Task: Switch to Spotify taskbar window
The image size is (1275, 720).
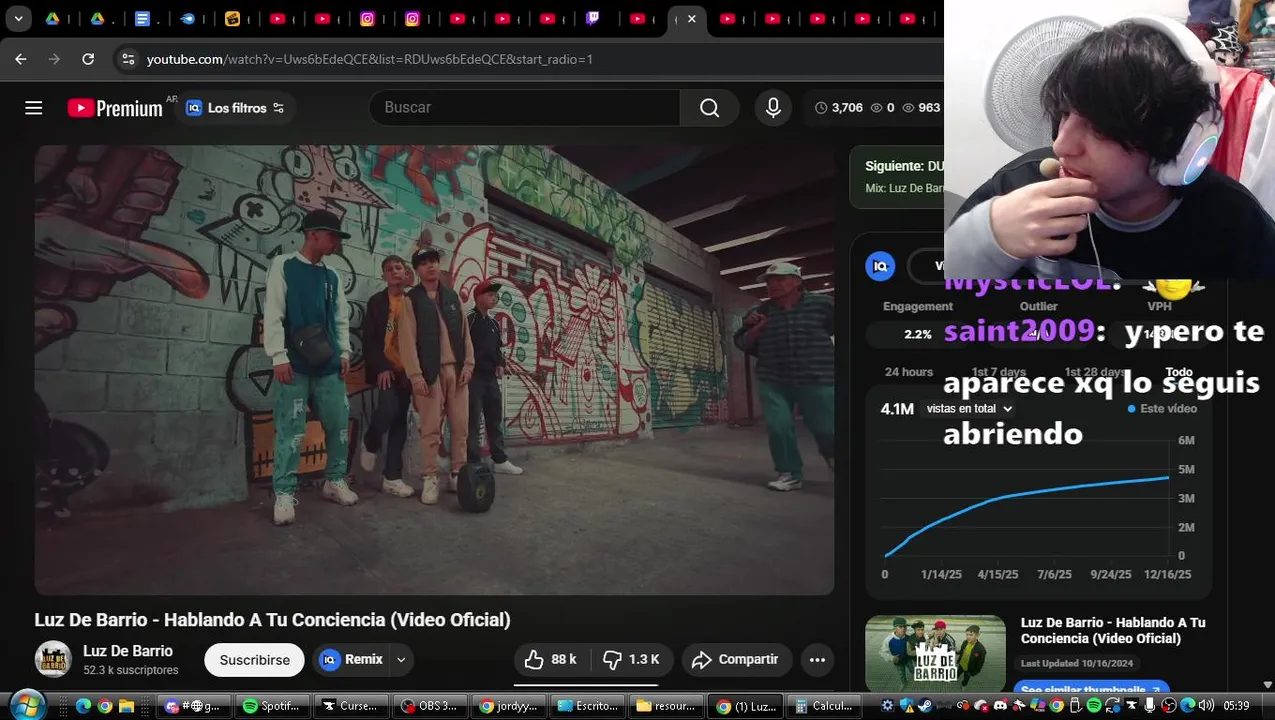Action: point(273,706)
